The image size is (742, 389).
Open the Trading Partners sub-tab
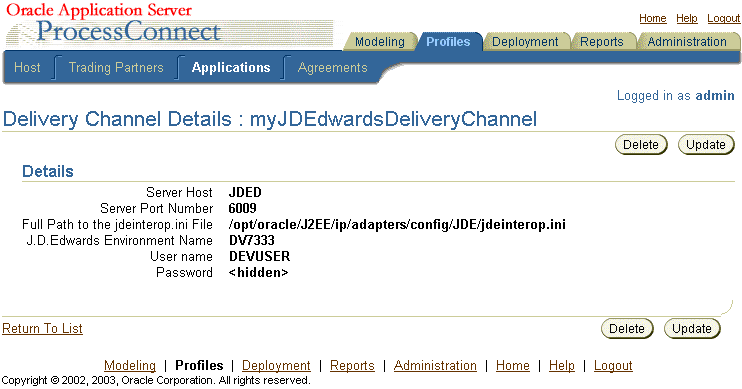click(x=116, y=68)
